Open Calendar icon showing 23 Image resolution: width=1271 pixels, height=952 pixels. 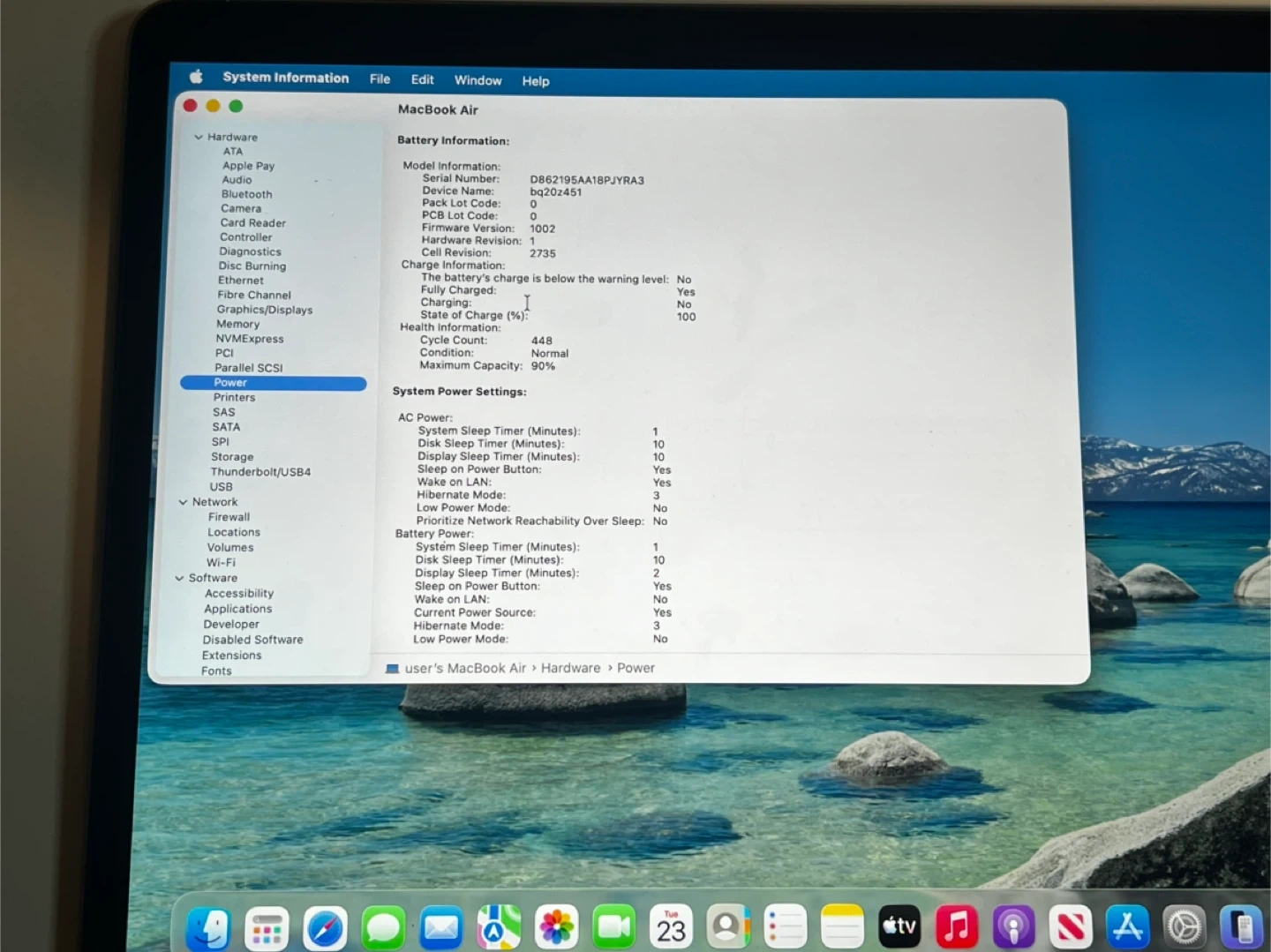(671, 928)
